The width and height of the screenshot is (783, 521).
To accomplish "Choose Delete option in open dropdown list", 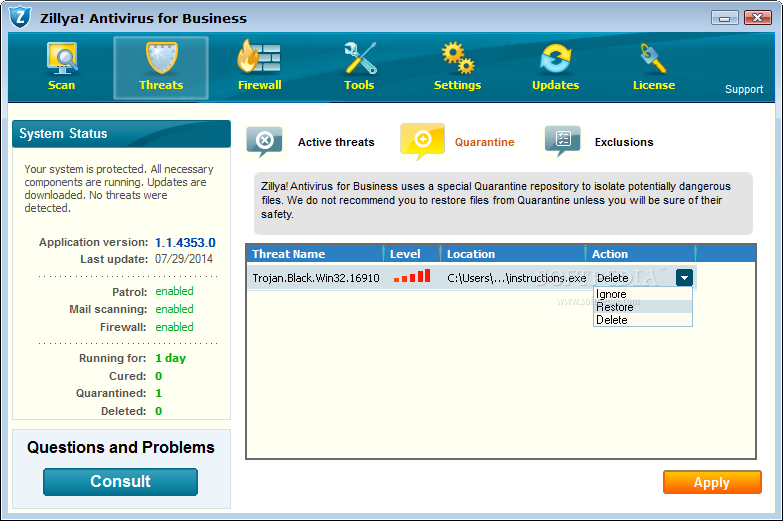I will pos(643,320).
